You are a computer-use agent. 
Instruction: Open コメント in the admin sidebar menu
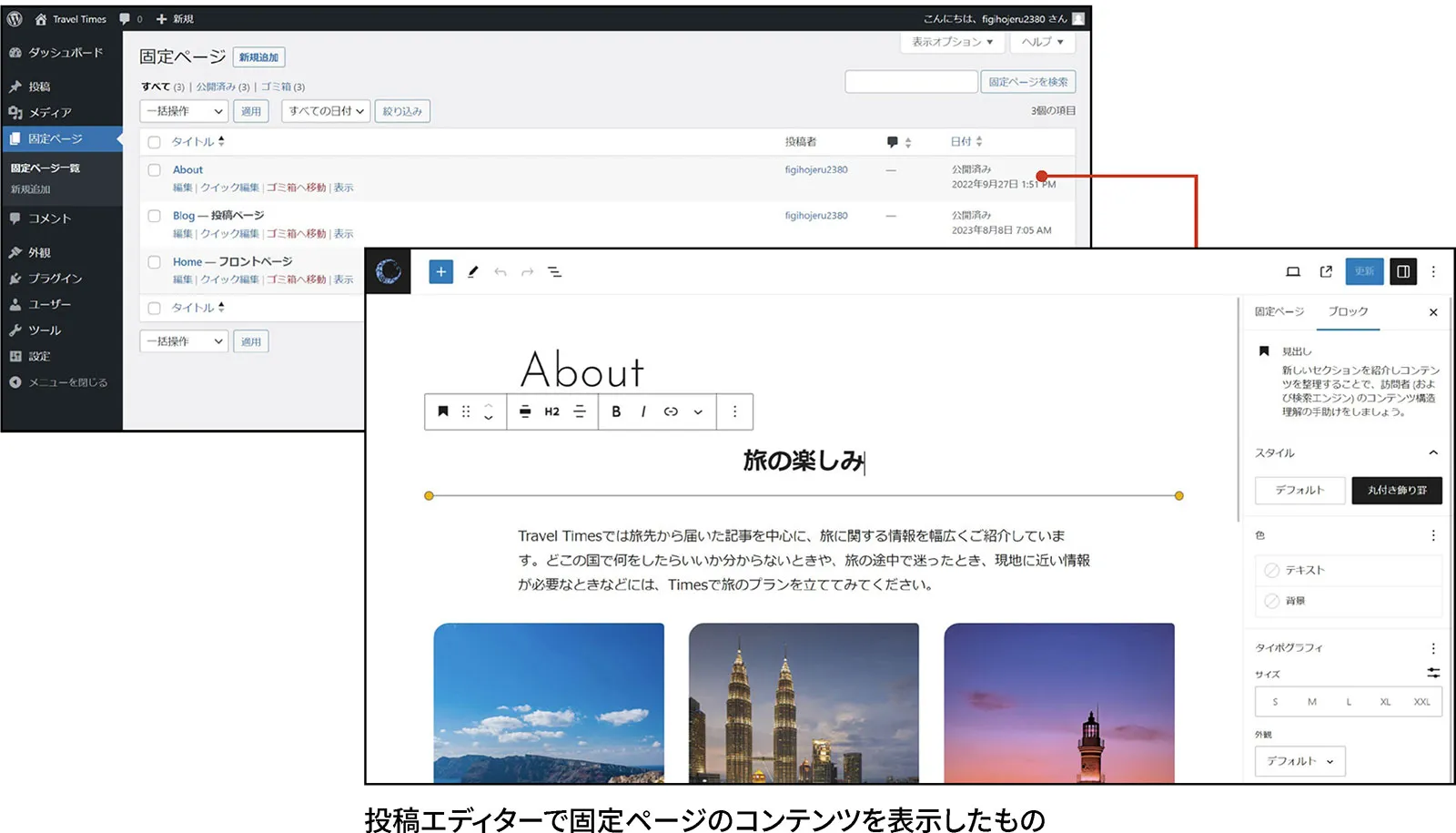coord(50,218)
